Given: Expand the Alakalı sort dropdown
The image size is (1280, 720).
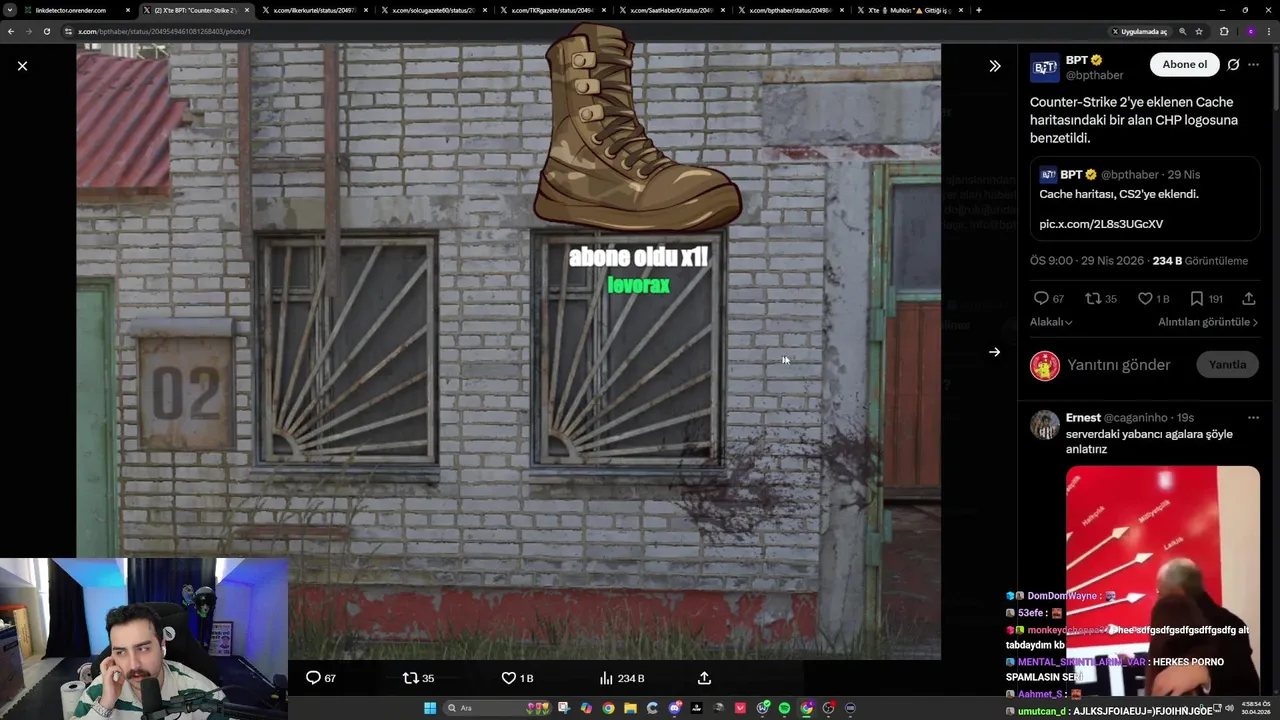Looking at the screenshot, I should pyautogui.click(x=1051, y=322).
